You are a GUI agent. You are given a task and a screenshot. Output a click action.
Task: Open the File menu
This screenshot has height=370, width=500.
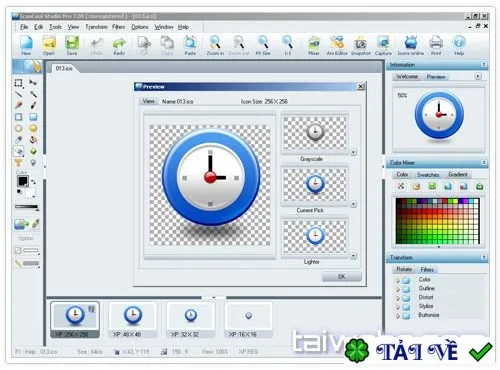(x=24, y=27)
